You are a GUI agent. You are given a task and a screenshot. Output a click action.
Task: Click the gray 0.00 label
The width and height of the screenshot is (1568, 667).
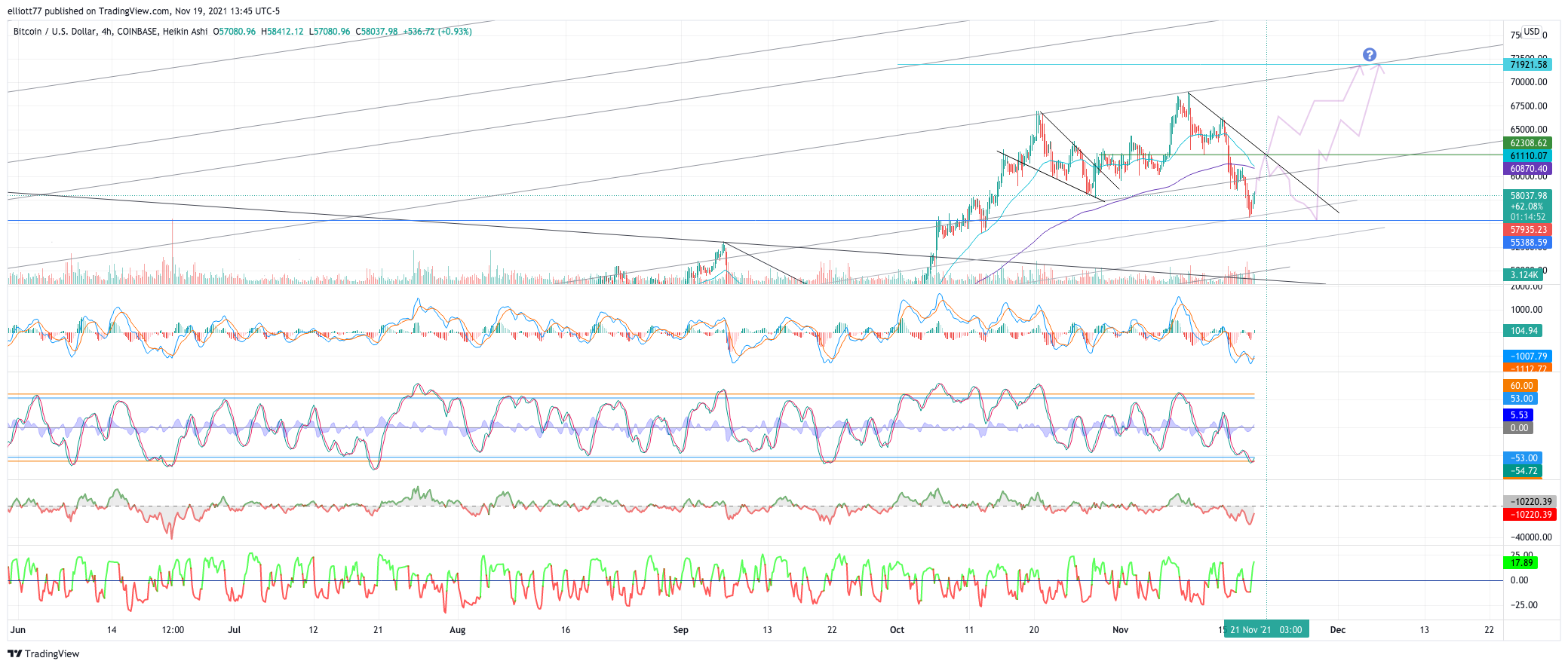coord(1518,428)
